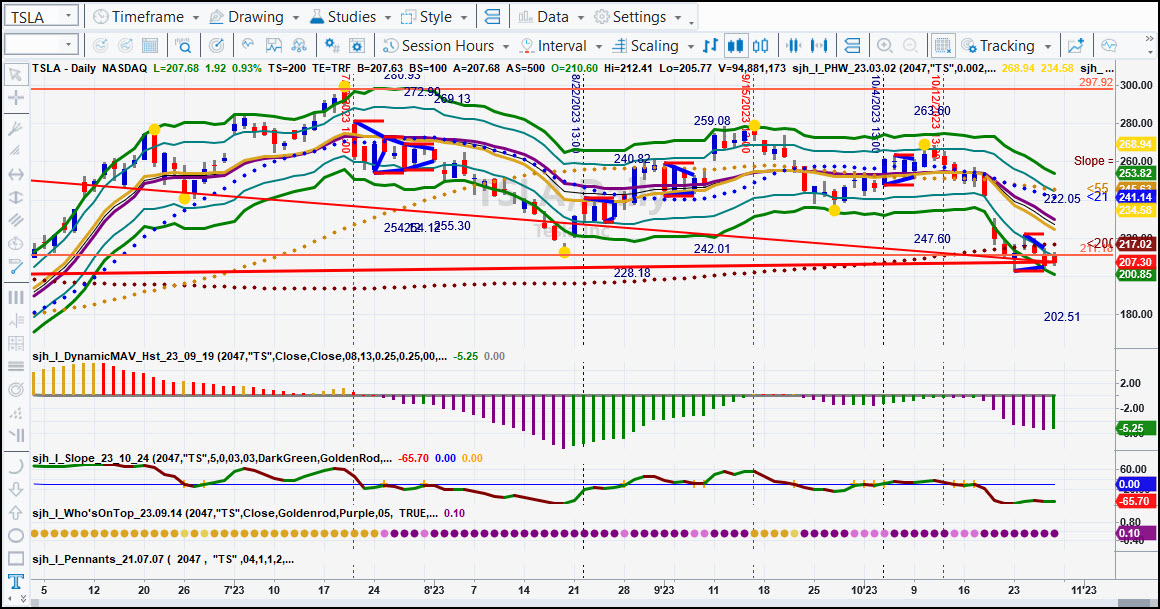
Task: Click the magnifier data search icon
Action: click(183, 45)
